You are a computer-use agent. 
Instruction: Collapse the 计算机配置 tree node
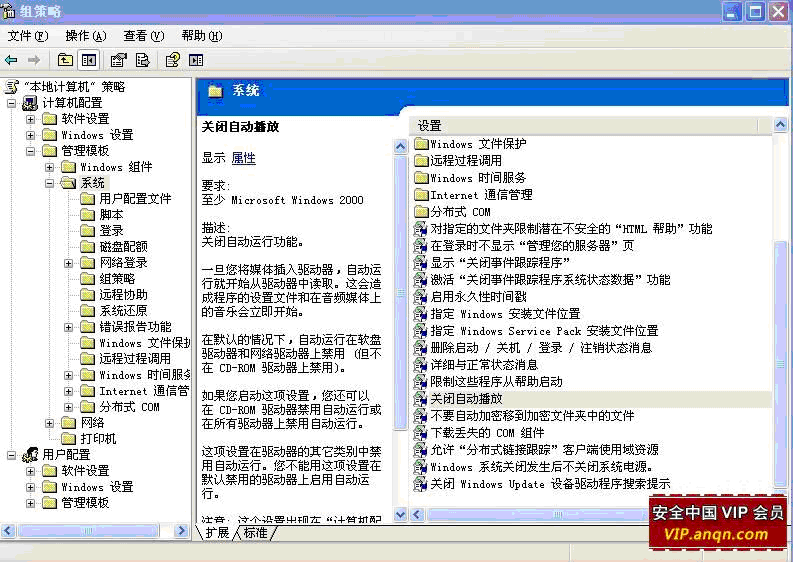pyautogui.click(x=11, y=103)
